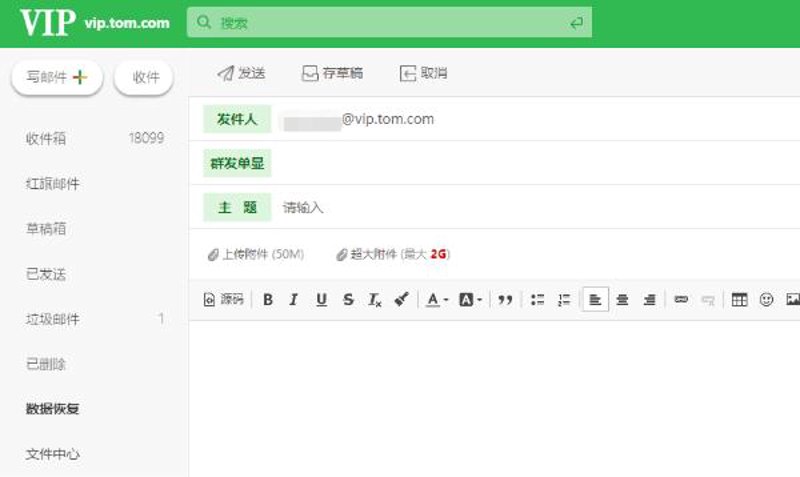This screenshot has width=800, height=477.
Task: Add oversized attachment 超大附件
Action: [x=393, y=254]
